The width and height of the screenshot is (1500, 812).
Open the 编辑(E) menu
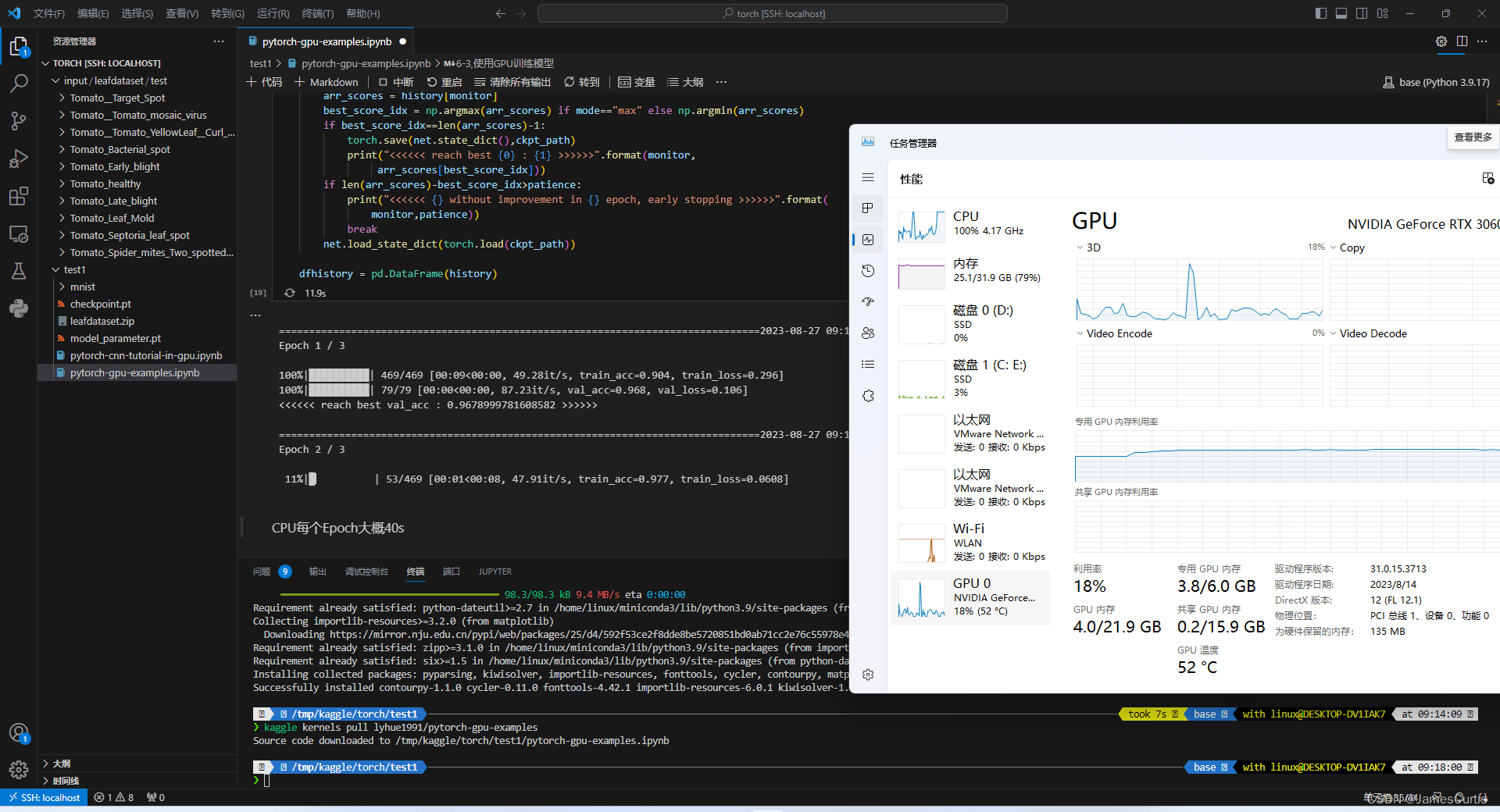coord(93,13)
